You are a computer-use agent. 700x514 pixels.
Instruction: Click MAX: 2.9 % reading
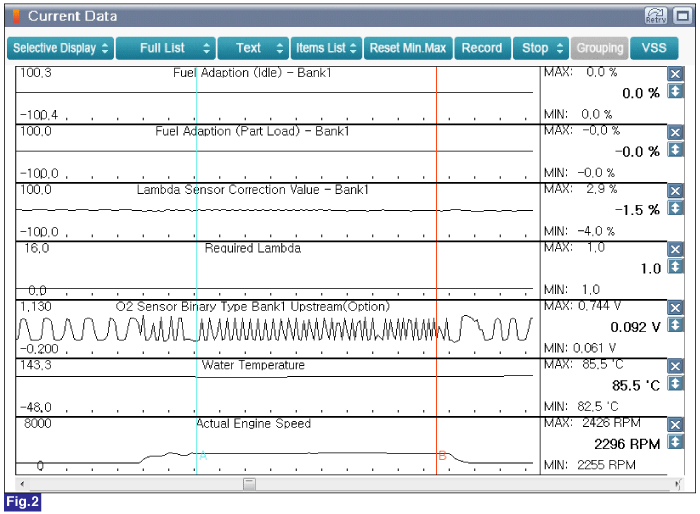pyautogui.click(x=580, y=189)
